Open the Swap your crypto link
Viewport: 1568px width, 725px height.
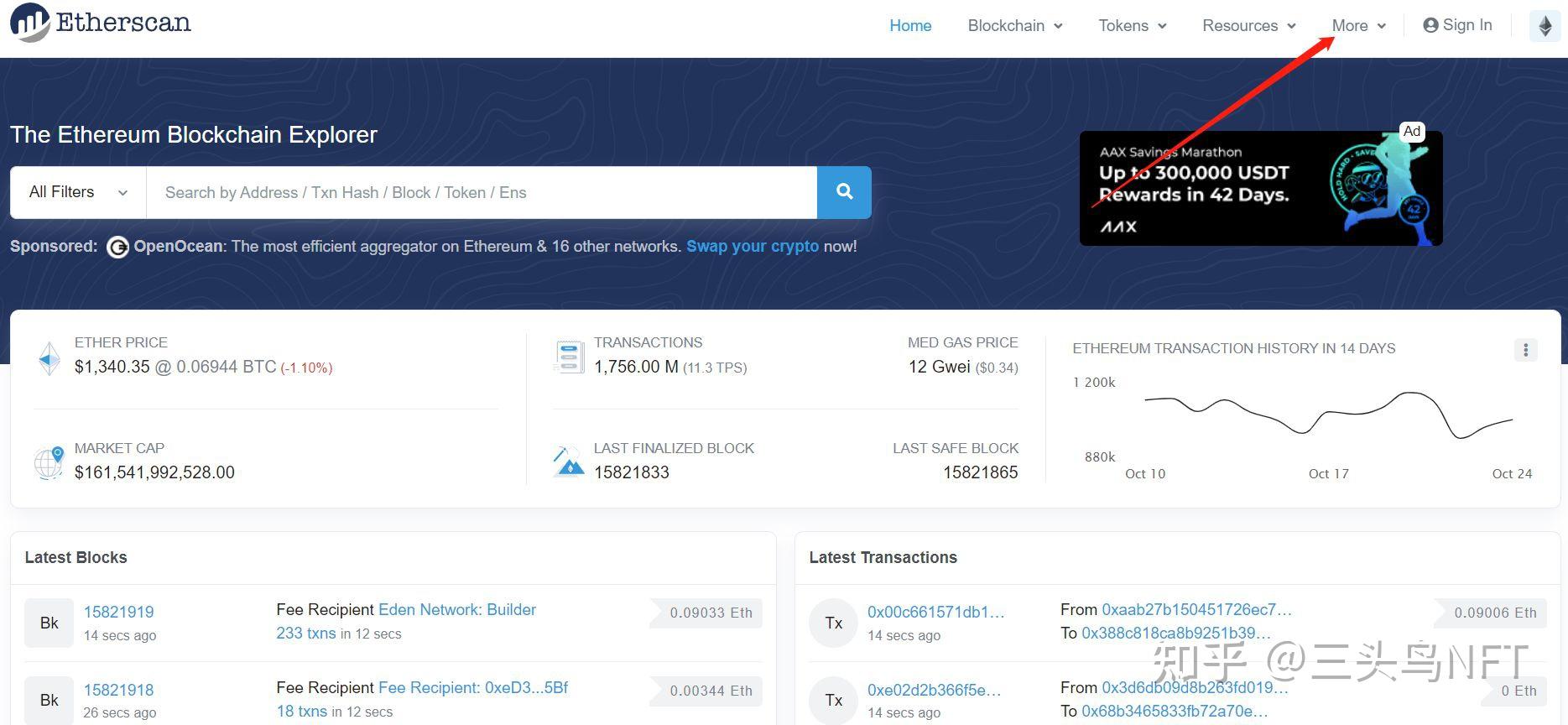click(x=753, y=247)
